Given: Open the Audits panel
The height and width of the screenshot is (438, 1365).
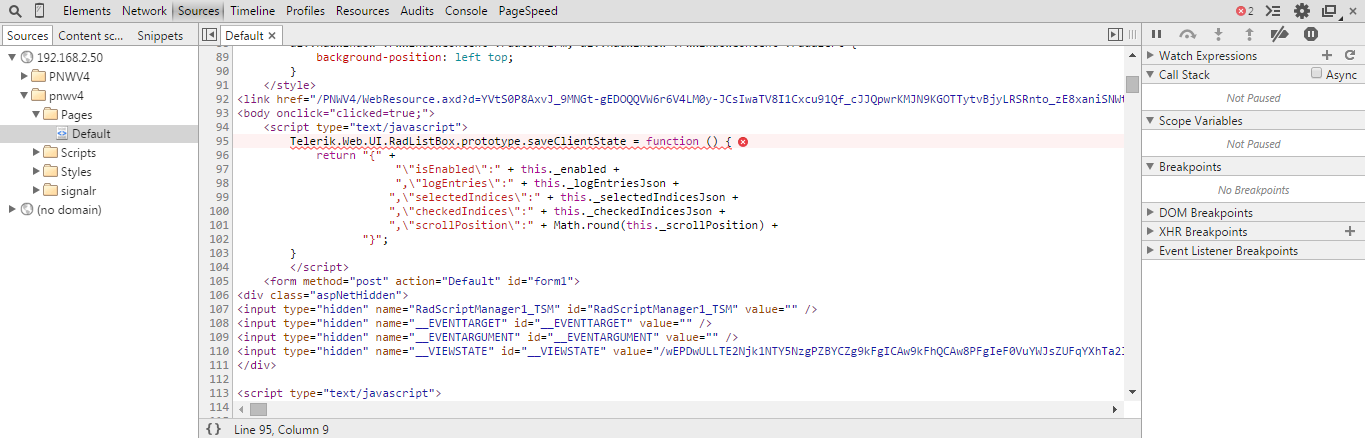Looking at the screenshot, I should click(x=417, y=11).
